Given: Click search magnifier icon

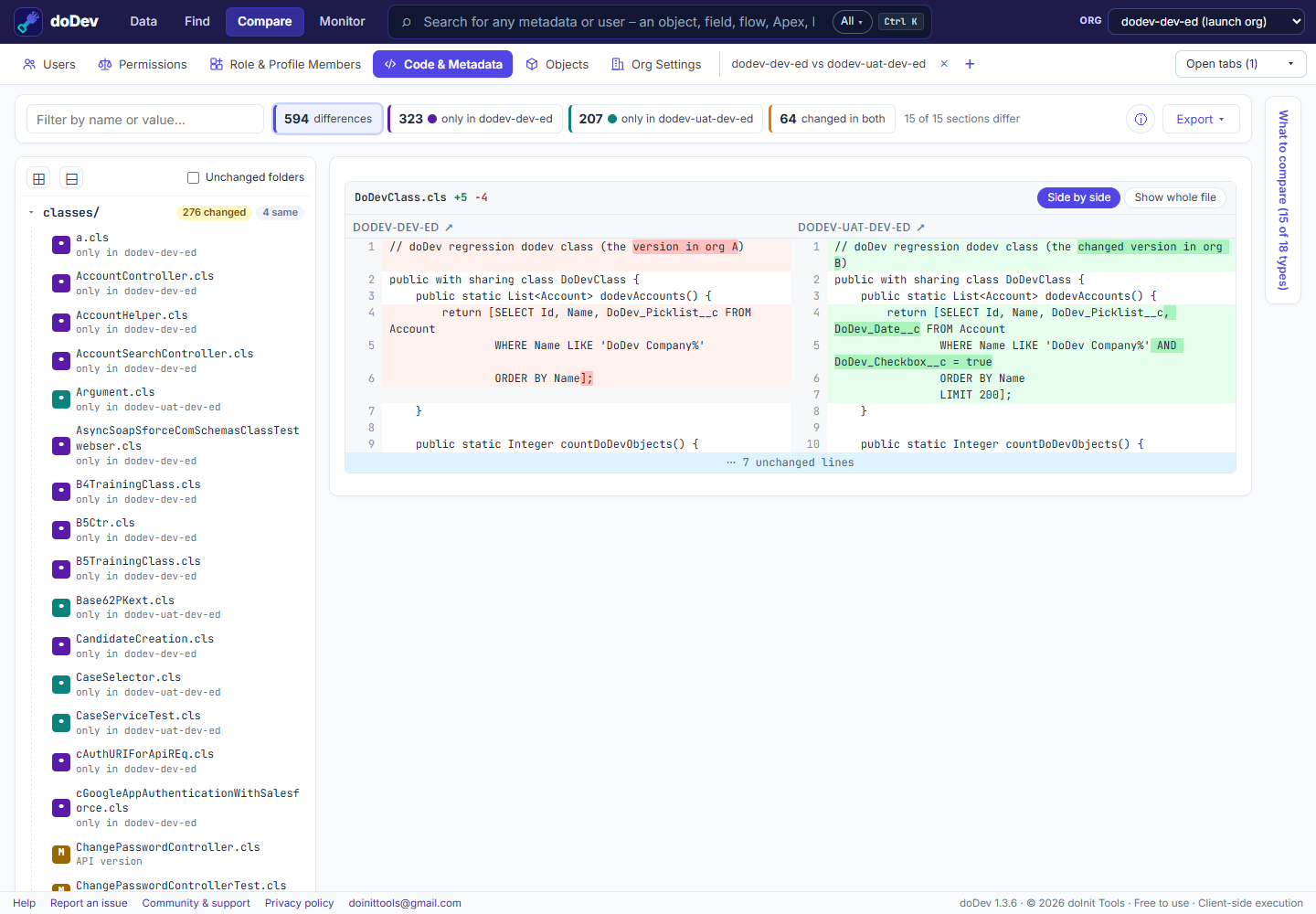Looking at the screenshot, I should (407, 22).
